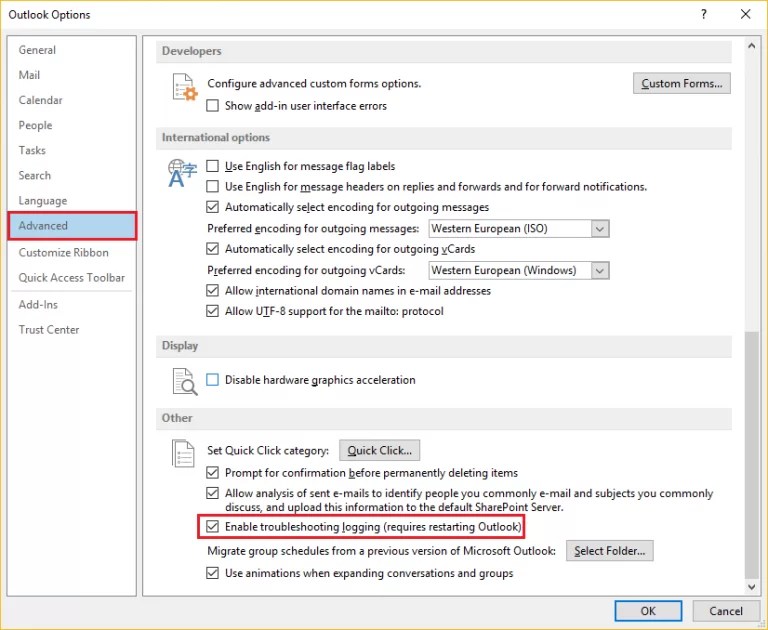Toggle Enable troubleshooting logging checkbox

(x=212, y=527)
